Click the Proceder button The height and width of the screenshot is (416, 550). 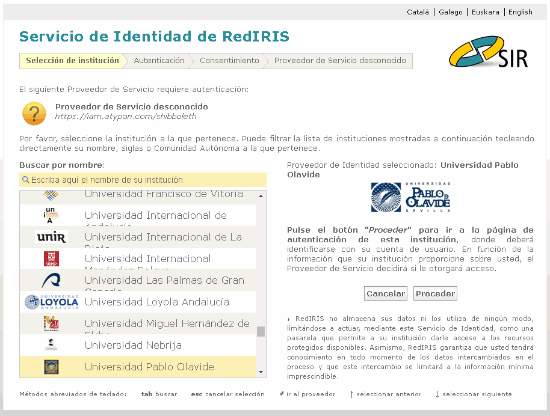[435, 294]
